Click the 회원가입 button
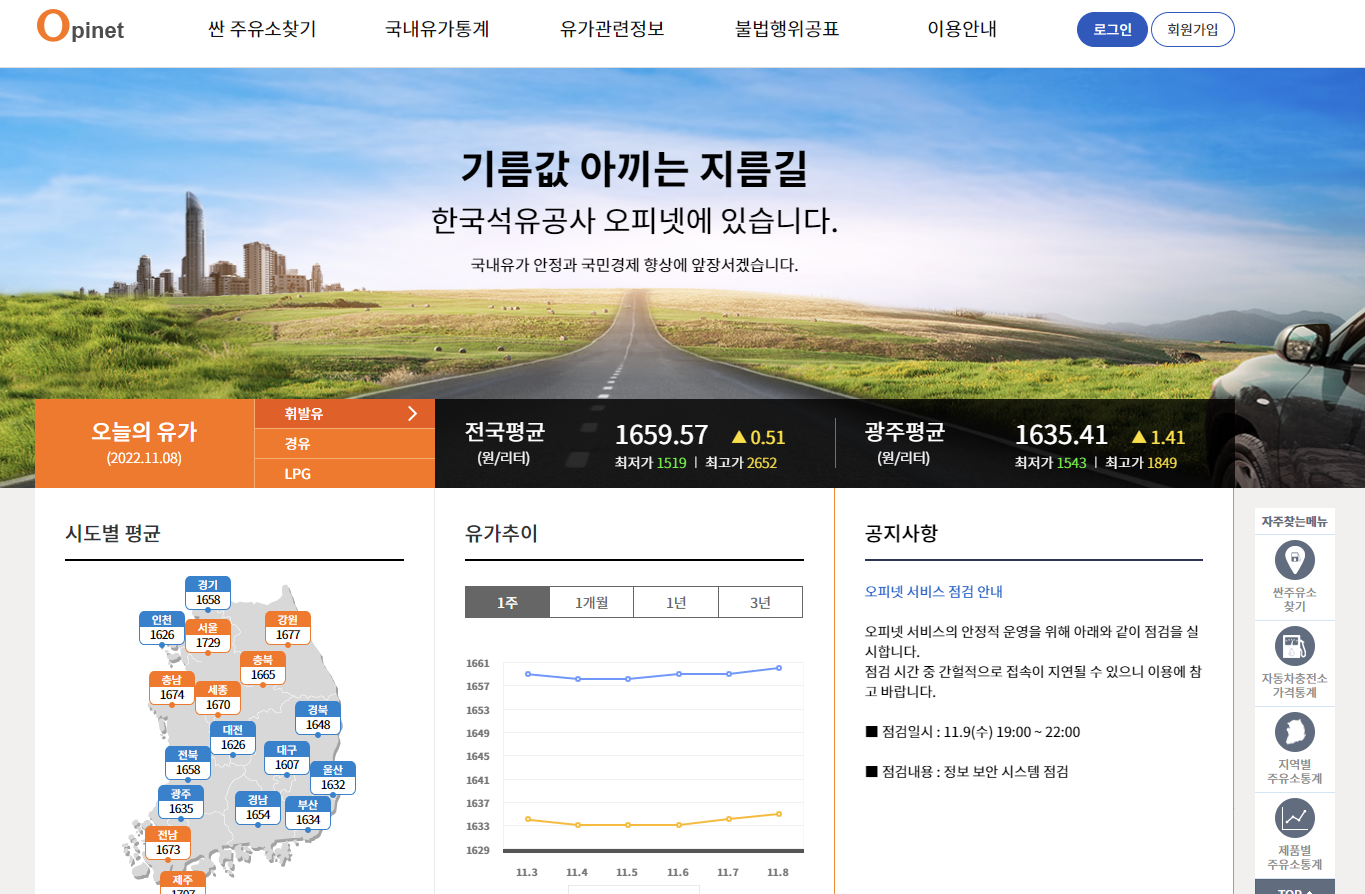Viewport: 1365px width, 894px height. 1193,30
